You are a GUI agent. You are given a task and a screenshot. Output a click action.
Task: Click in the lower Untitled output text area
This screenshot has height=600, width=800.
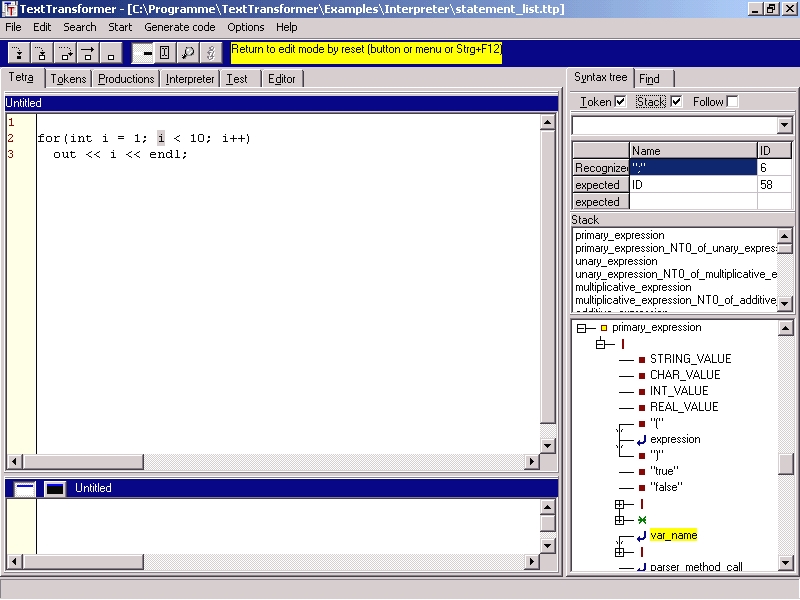(288, 526)
